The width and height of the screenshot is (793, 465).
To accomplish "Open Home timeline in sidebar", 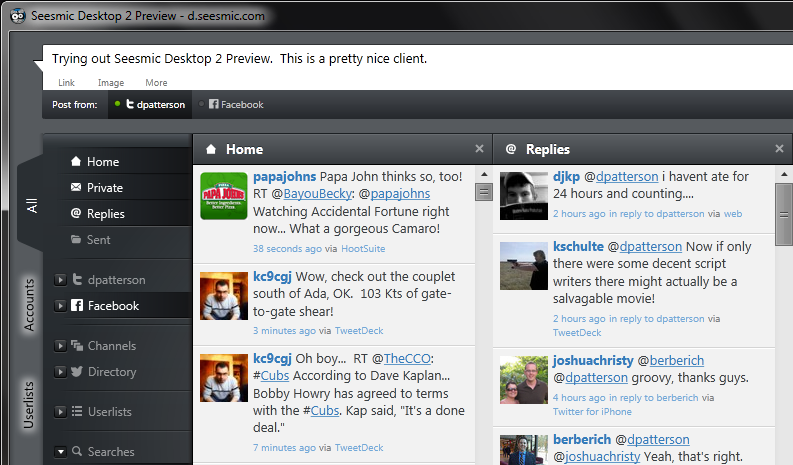I will click(95, 161).
